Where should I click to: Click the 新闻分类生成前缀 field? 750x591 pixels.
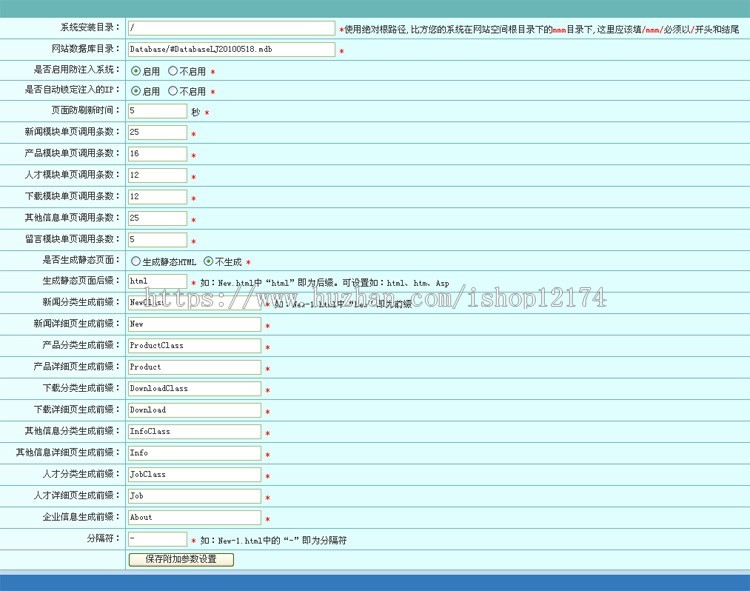tap(195, 303)
